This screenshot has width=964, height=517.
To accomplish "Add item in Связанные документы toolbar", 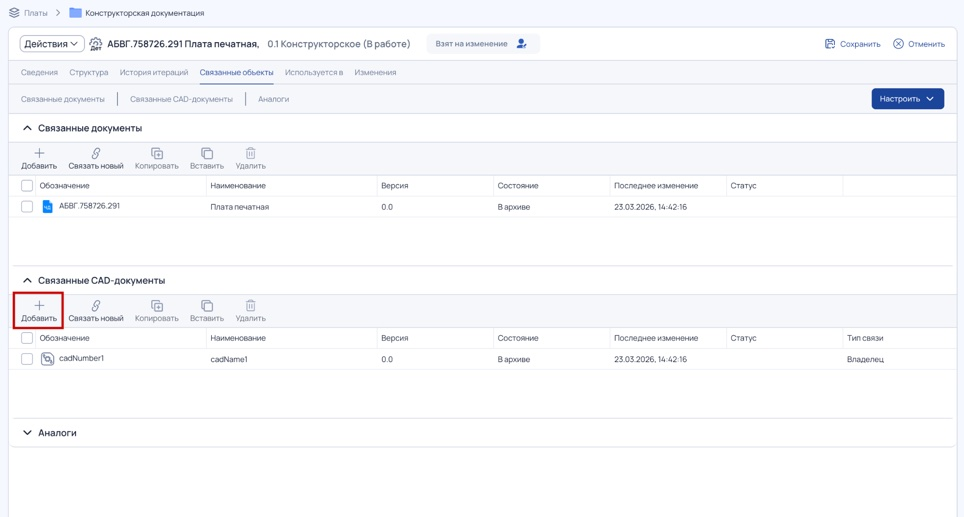I will pos(39,159).
